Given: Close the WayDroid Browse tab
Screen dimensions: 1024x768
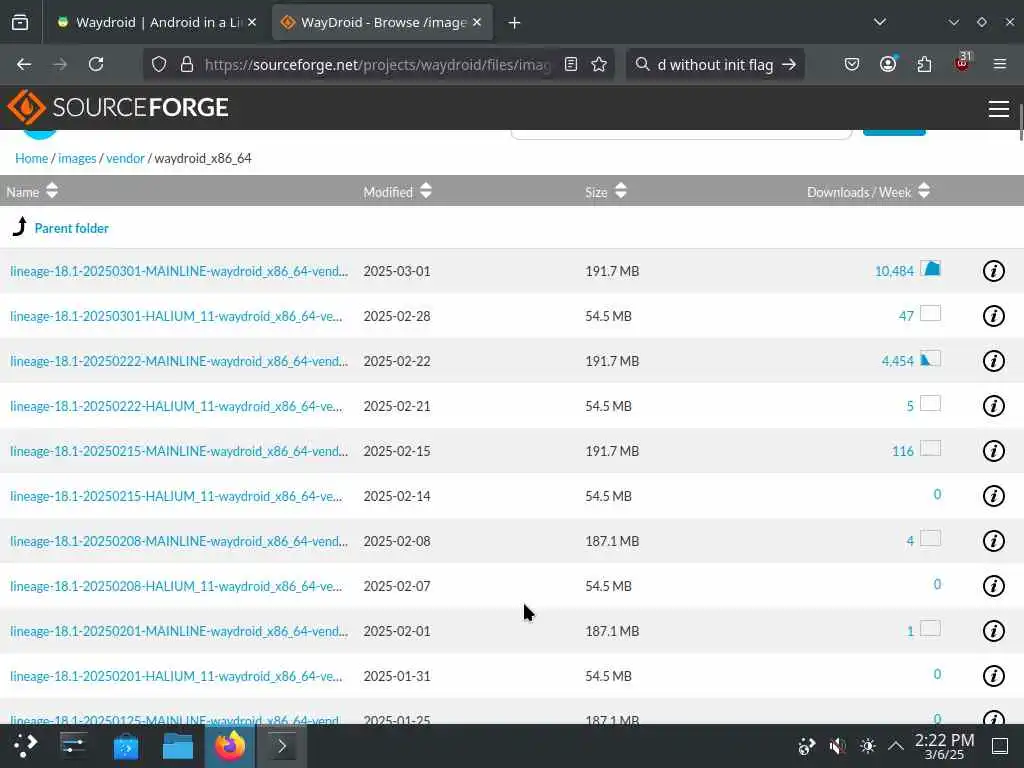Looking at the screenshot, I should coord(477,23).
